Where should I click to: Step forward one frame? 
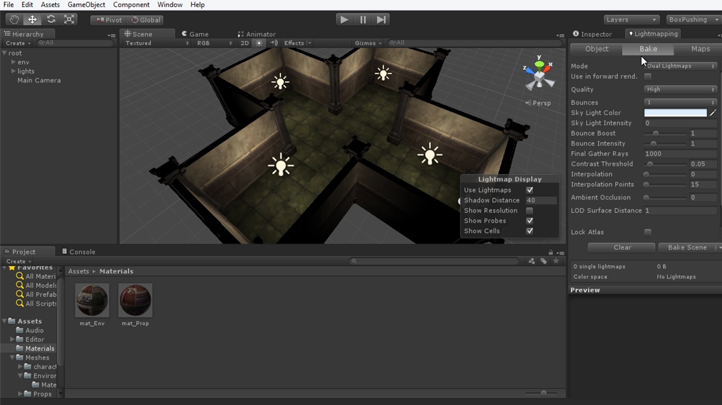coord(381,19)
